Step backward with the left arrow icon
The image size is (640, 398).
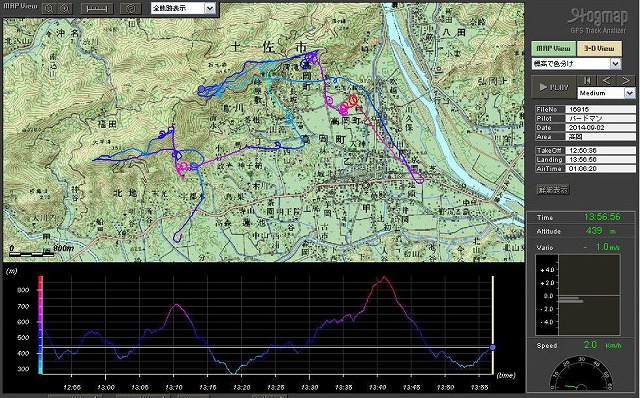coord(607,80)
